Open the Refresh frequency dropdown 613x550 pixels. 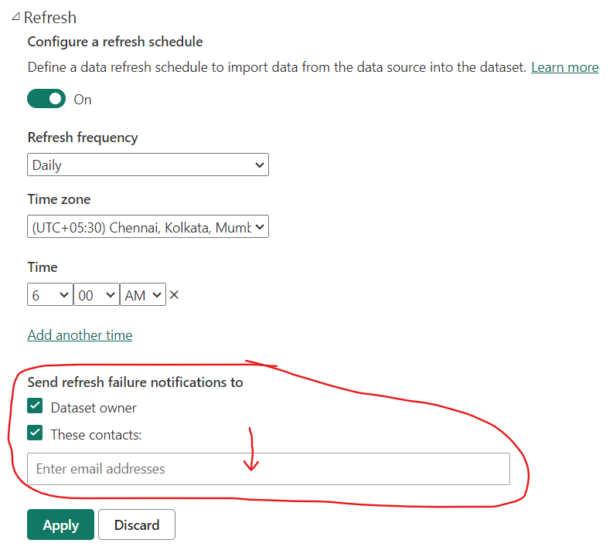[x=148, y=165]
